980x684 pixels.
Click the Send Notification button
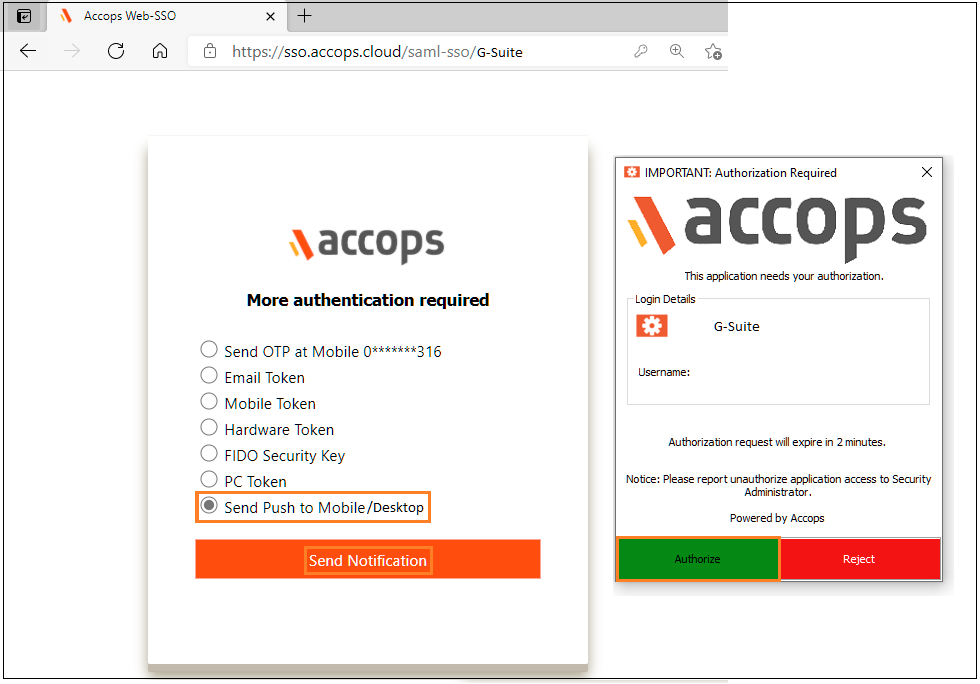pyautogui.click(x=368, y=560)
